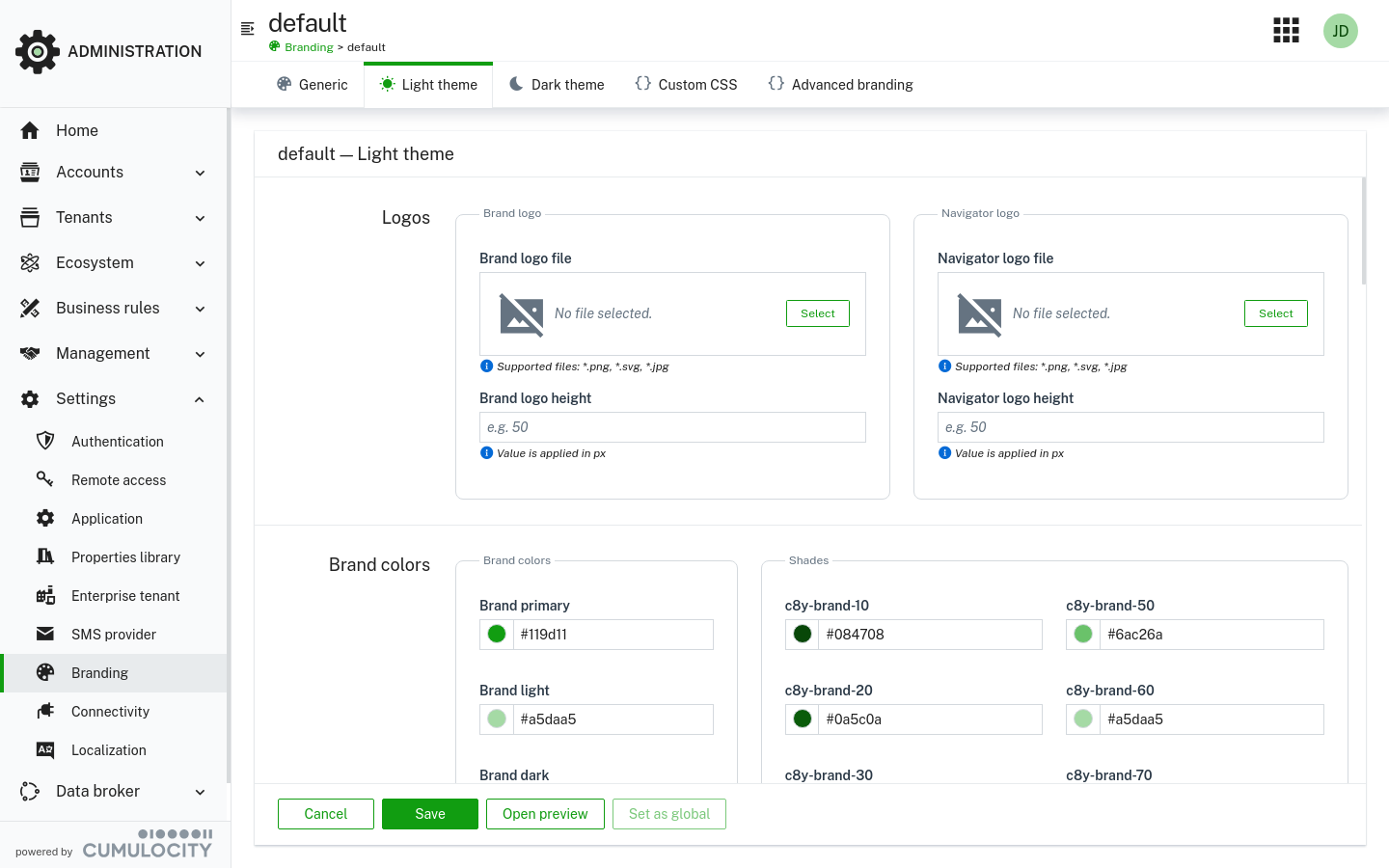Click the Localization translation icon
Viewport: 1389px width, 868px height.
click(44, 749)
